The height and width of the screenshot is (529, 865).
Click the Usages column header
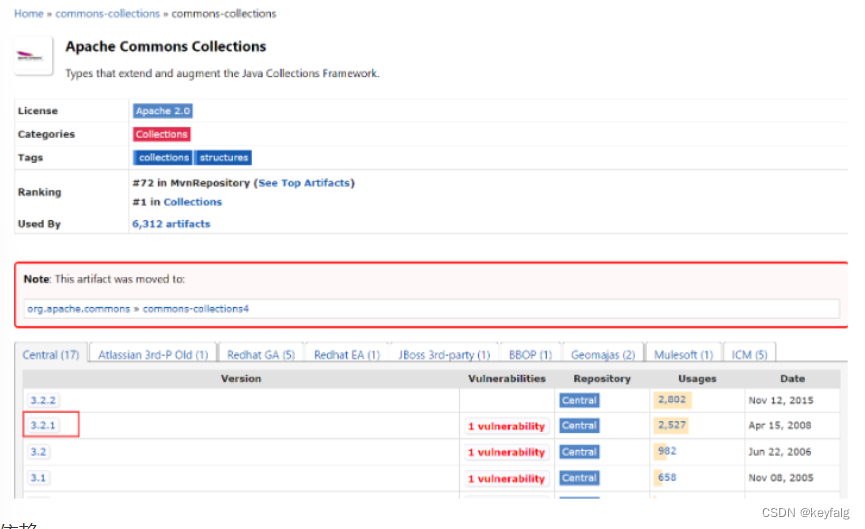(x=697, y=378)
